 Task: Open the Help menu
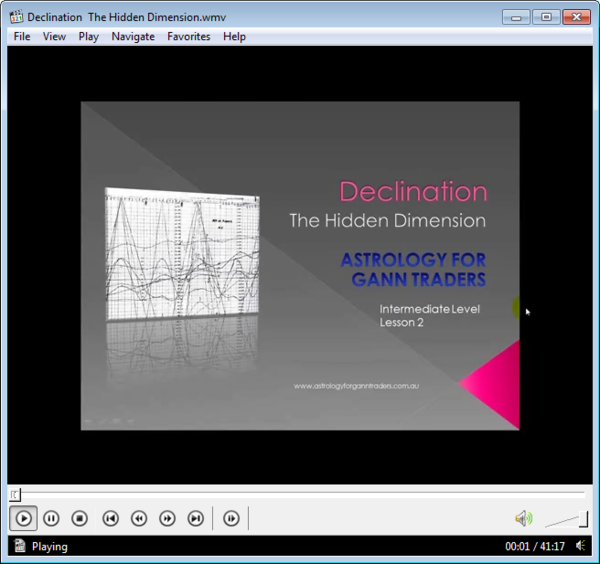pyautogui.click(x=234, y=36)
